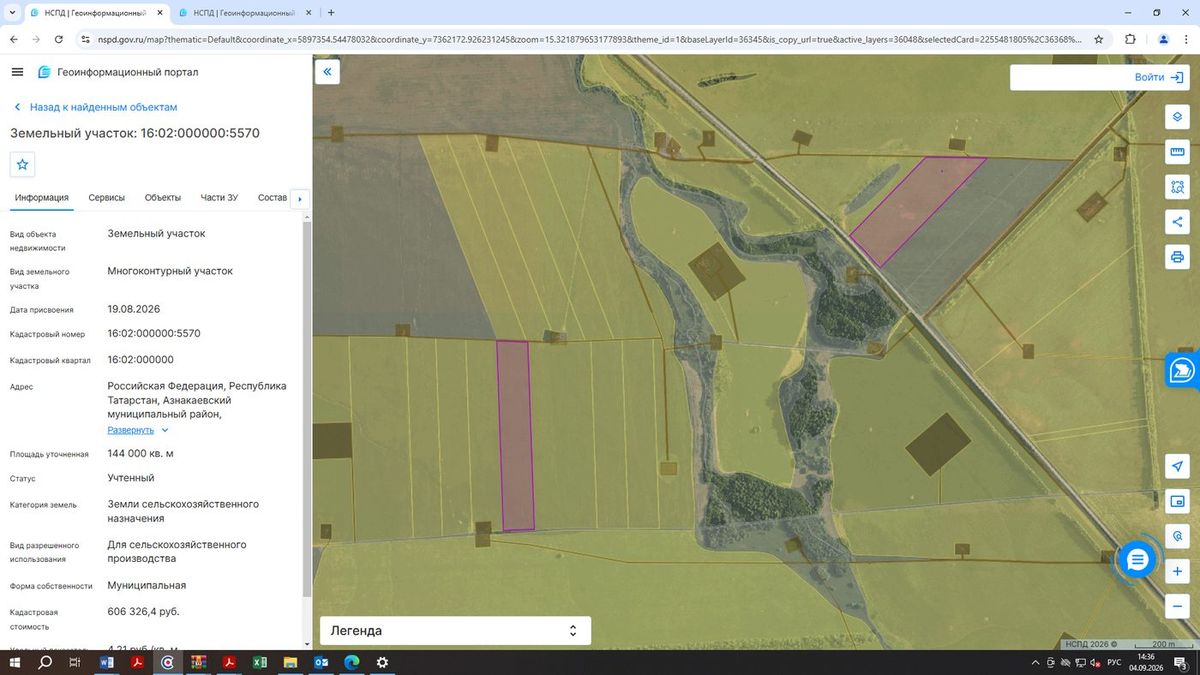Open Microsoft Edge from the taskbar
The width and height of the screenshot is (1200, 675).
click(x=351, y=662)
